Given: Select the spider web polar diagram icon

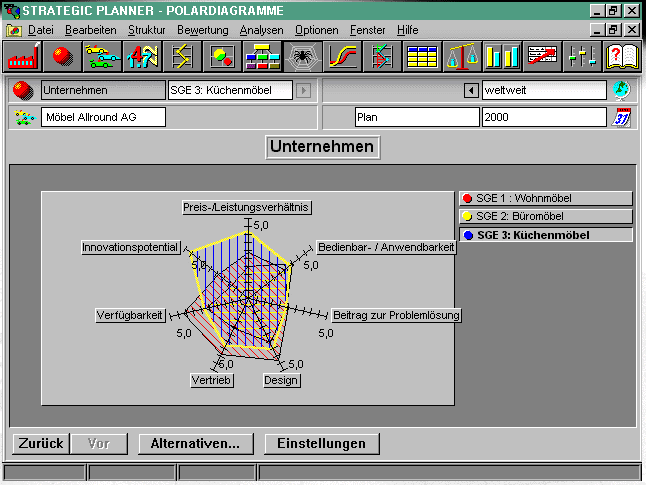Looking at the screenshot, I should [x=303, y=56].
